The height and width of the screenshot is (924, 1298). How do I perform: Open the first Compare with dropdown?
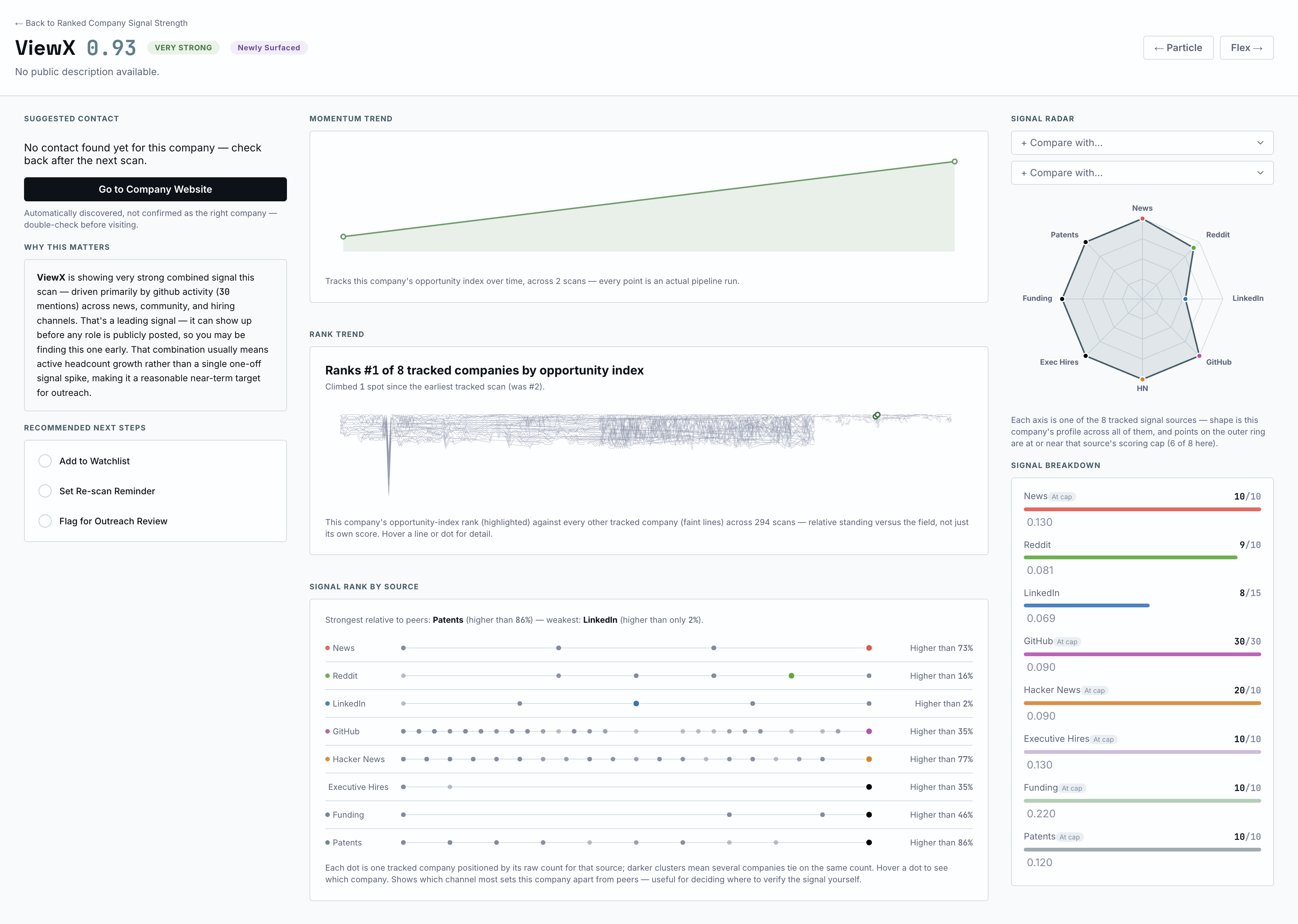tap(1142, 143)
